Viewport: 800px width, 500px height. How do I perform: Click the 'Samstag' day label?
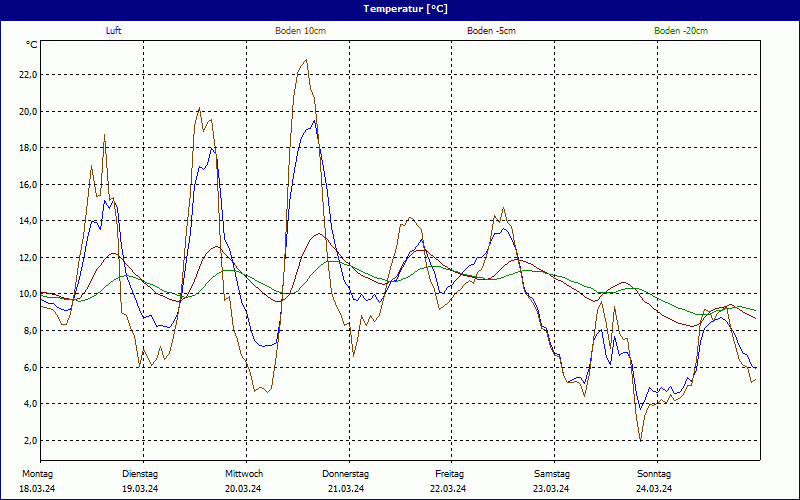tap(552, 474)
